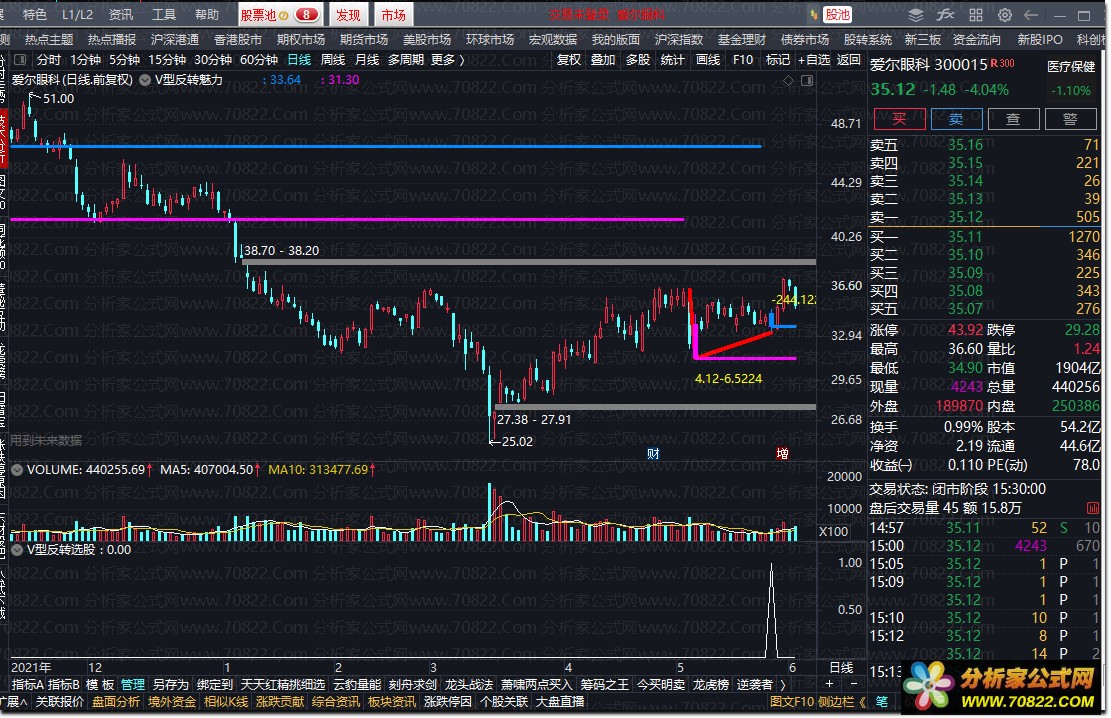Screen dimensions: 1111x718
Task: Click the 股票池 button with badge 8
Action: 280,14
